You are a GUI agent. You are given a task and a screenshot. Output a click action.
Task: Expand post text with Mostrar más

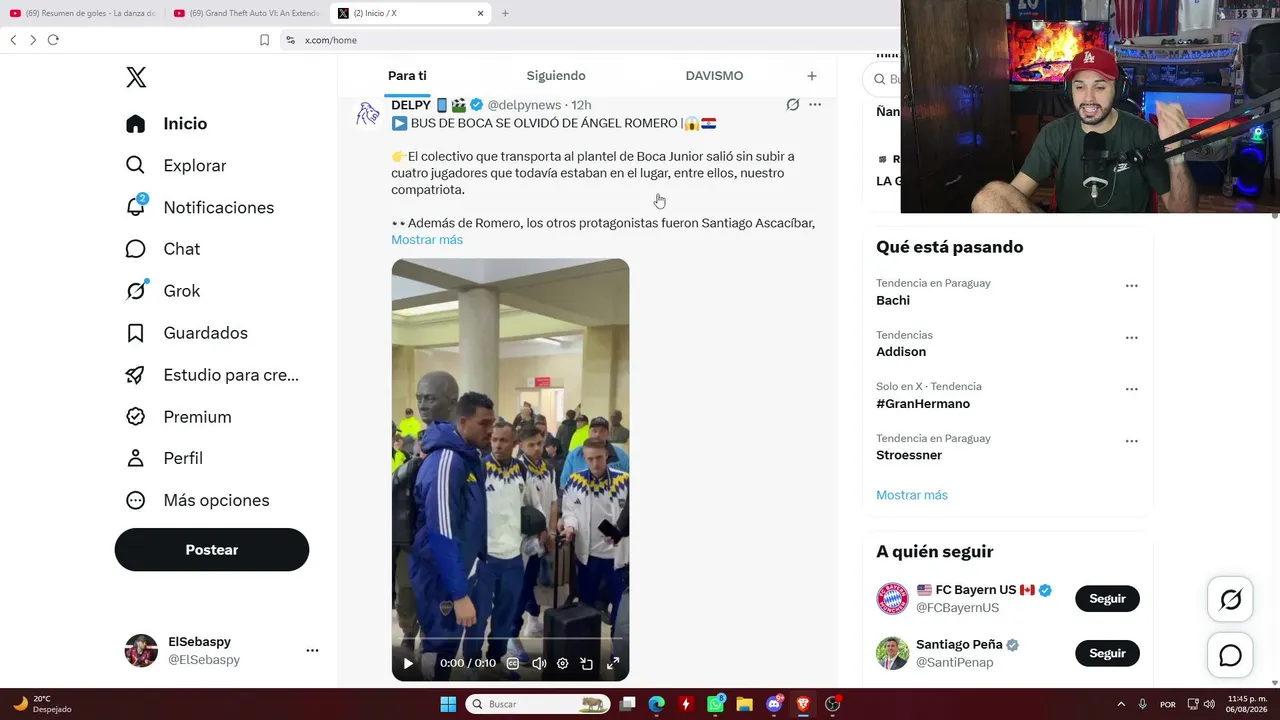(x=427, y=240)
